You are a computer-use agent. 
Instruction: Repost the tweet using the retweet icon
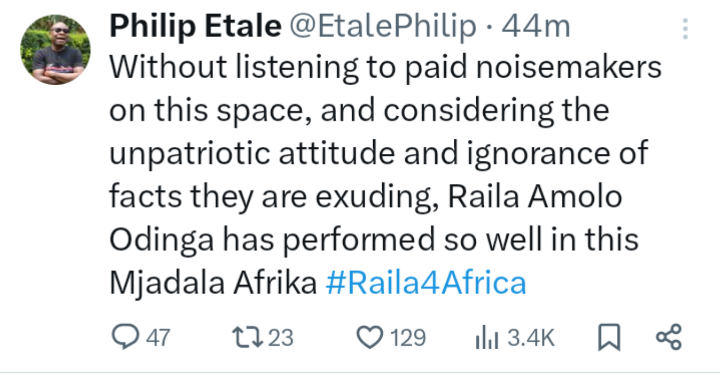(x=247, y=337)
